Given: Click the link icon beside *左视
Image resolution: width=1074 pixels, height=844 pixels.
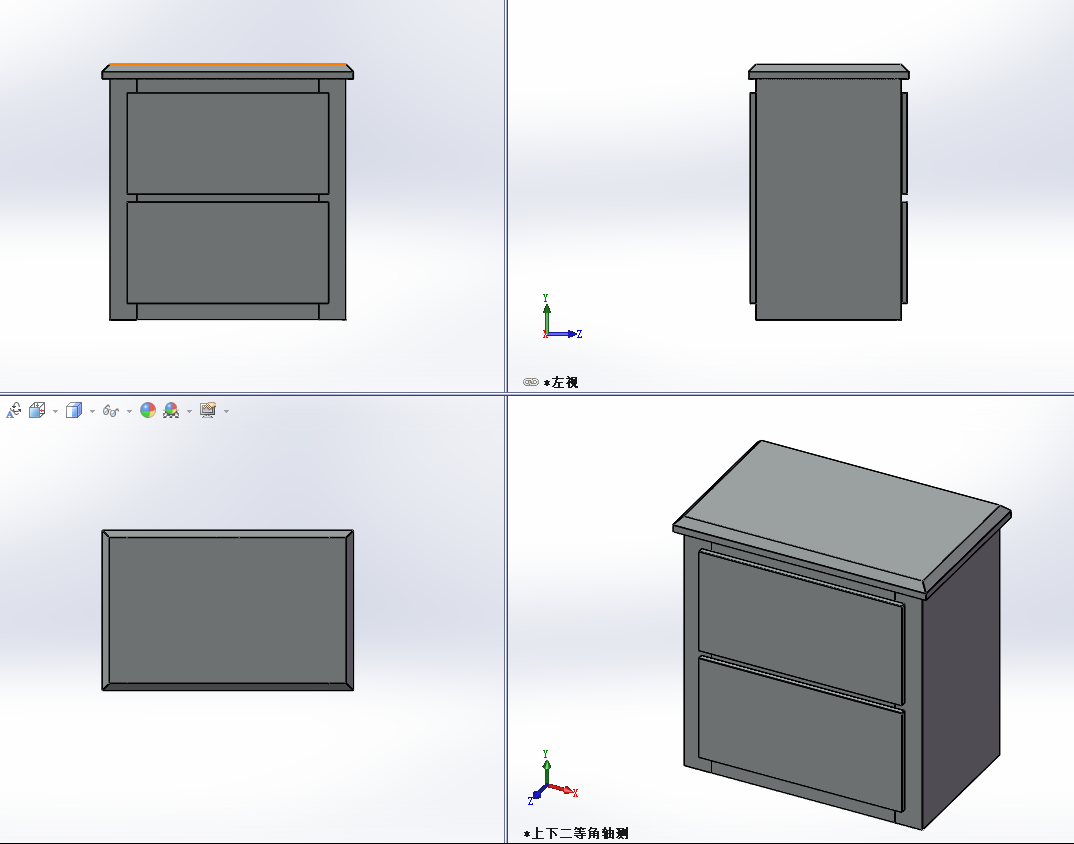Looking at the screenshot, I should (x=531, y=382).
